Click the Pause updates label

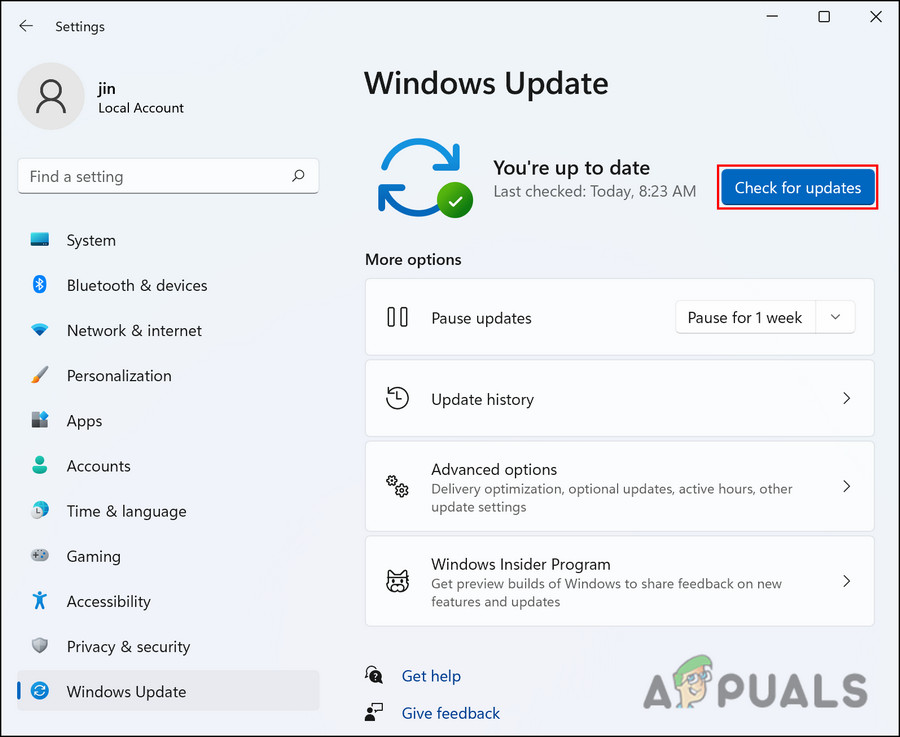pos(482,318)
